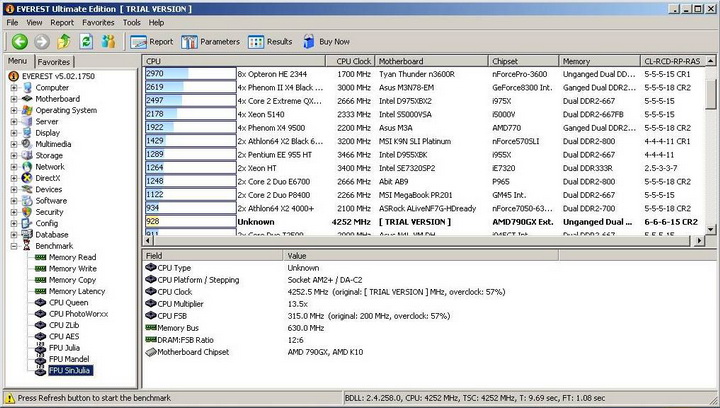Open the FPU Mandel benchmark
The image size is (720, 408).
point(69,359)
